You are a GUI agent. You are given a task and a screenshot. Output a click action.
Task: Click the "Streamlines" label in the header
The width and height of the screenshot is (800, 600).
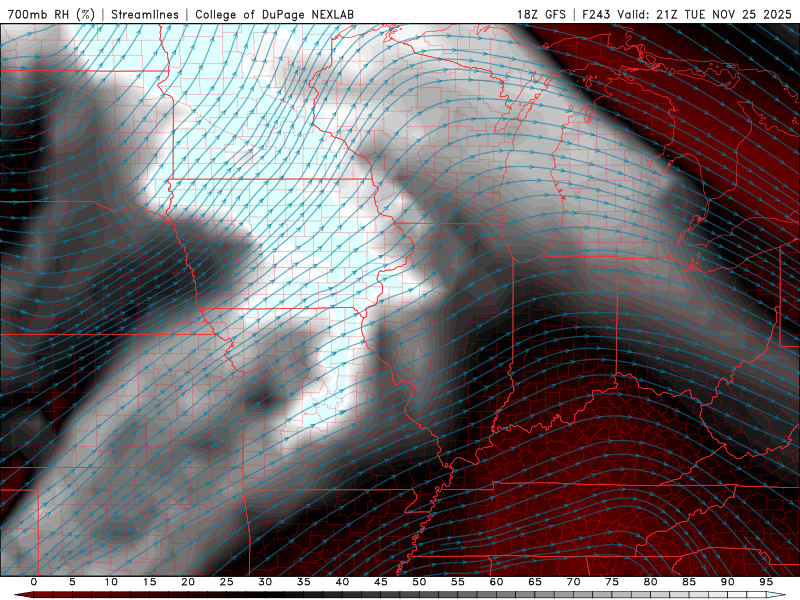(x=145, y=14)
